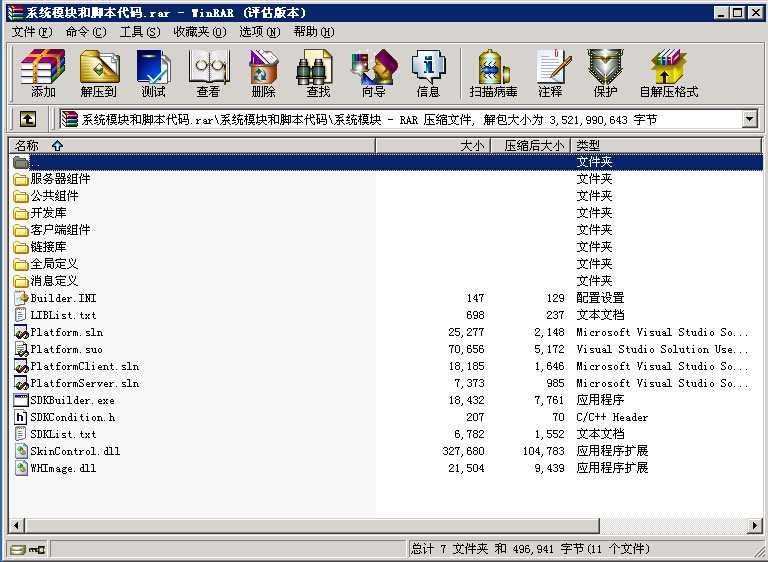Select the 服务器组件 folder icon
The width and height of the screenshot is (768, 562).
[21, 179]
